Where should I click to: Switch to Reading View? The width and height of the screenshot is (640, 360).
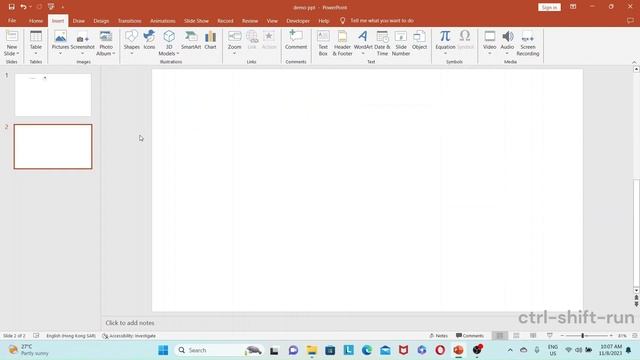tap(533, 336)
